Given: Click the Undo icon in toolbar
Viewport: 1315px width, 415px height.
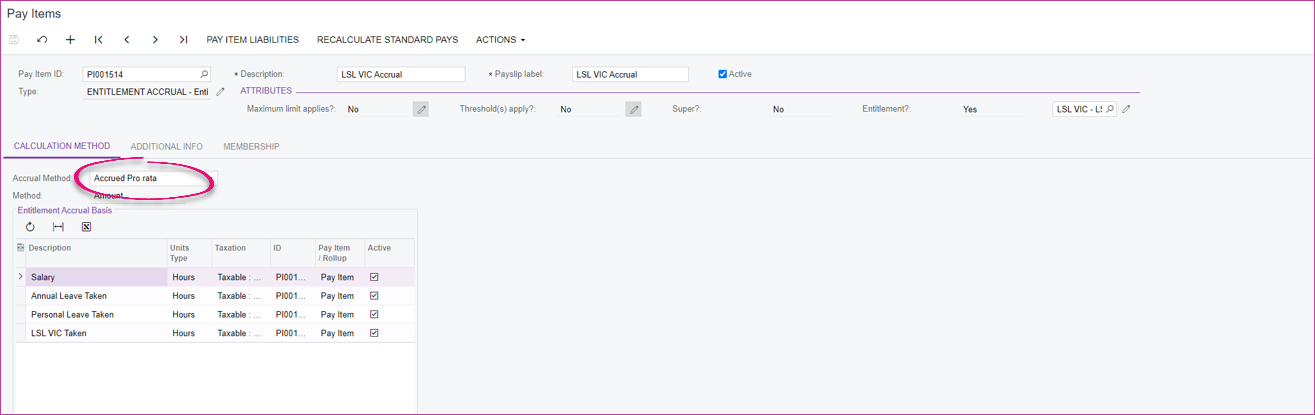Looking at the screenshot, I should click(42, 40).
